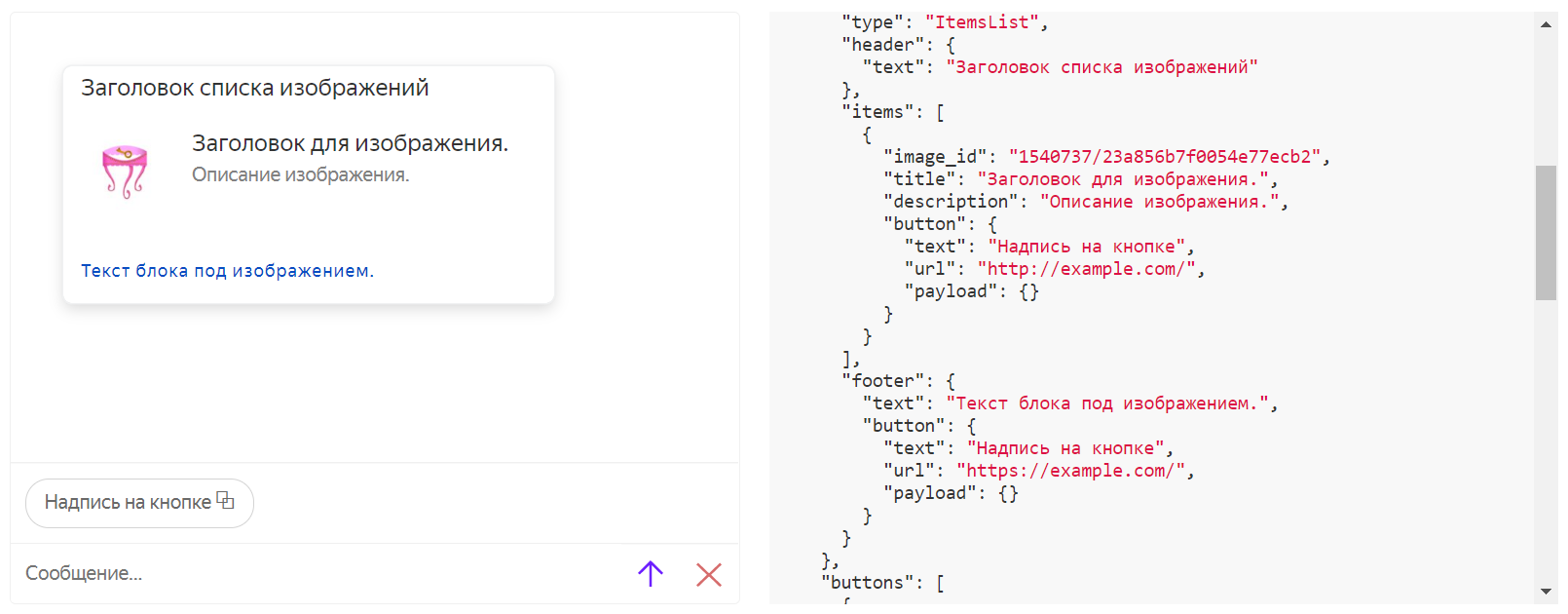Click the "Заголовок списка изображений" card header
The height and width of the screenshot is (614, 1568).
(x=254, y=88)
